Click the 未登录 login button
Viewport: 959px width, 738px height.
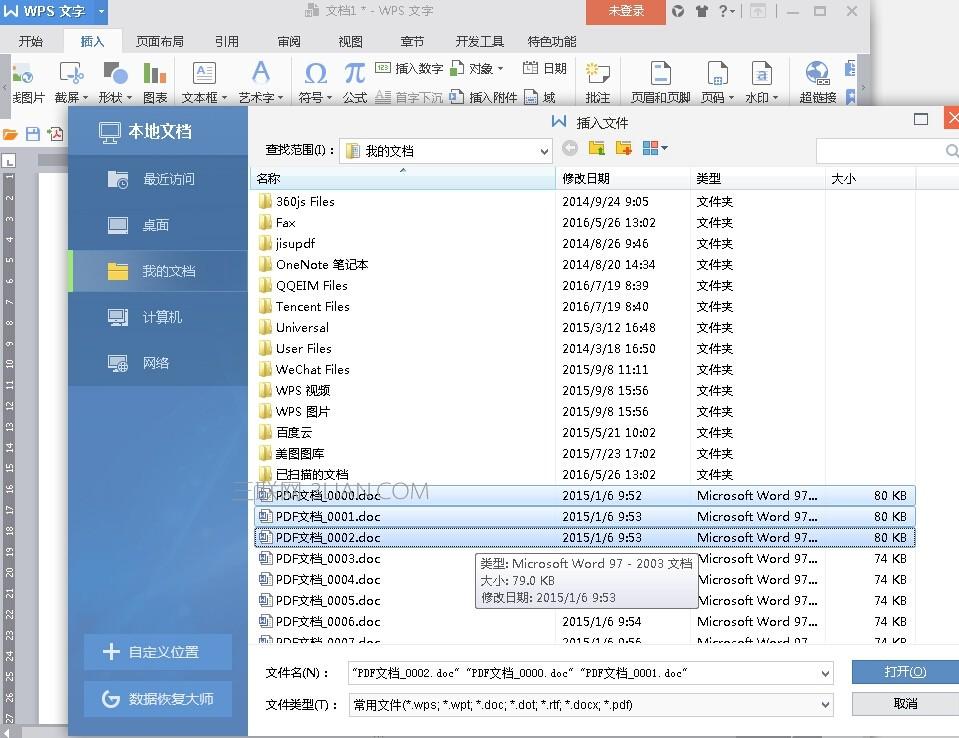tap(626, 11)
